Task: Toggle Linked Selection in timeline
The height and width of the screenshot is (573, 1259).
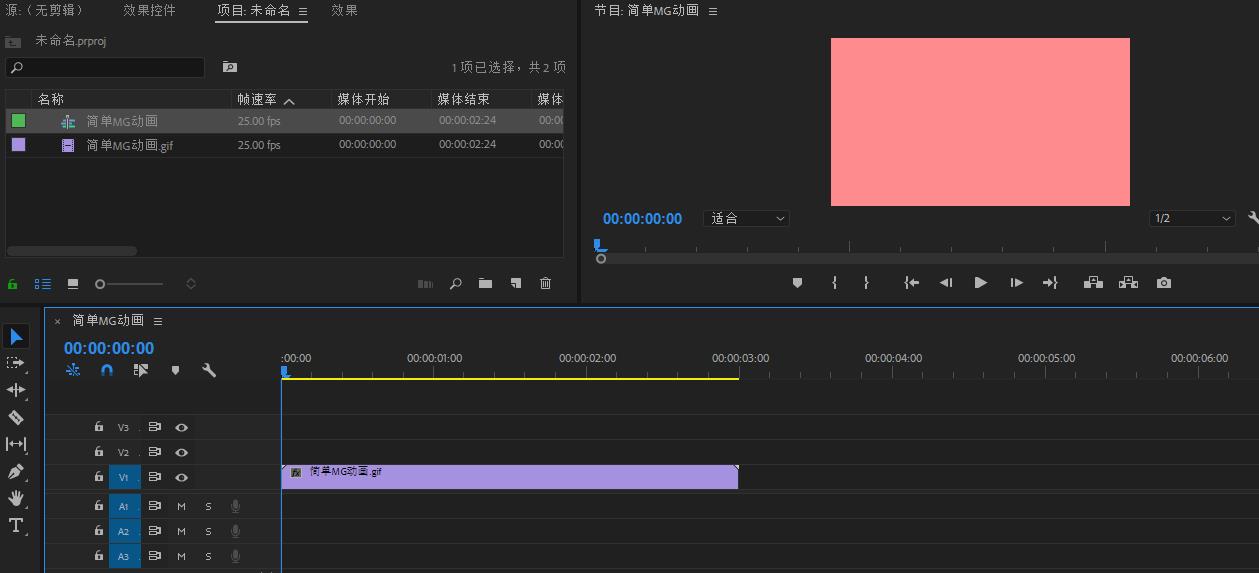Action: pyautogui.click(x=140, y=370)
